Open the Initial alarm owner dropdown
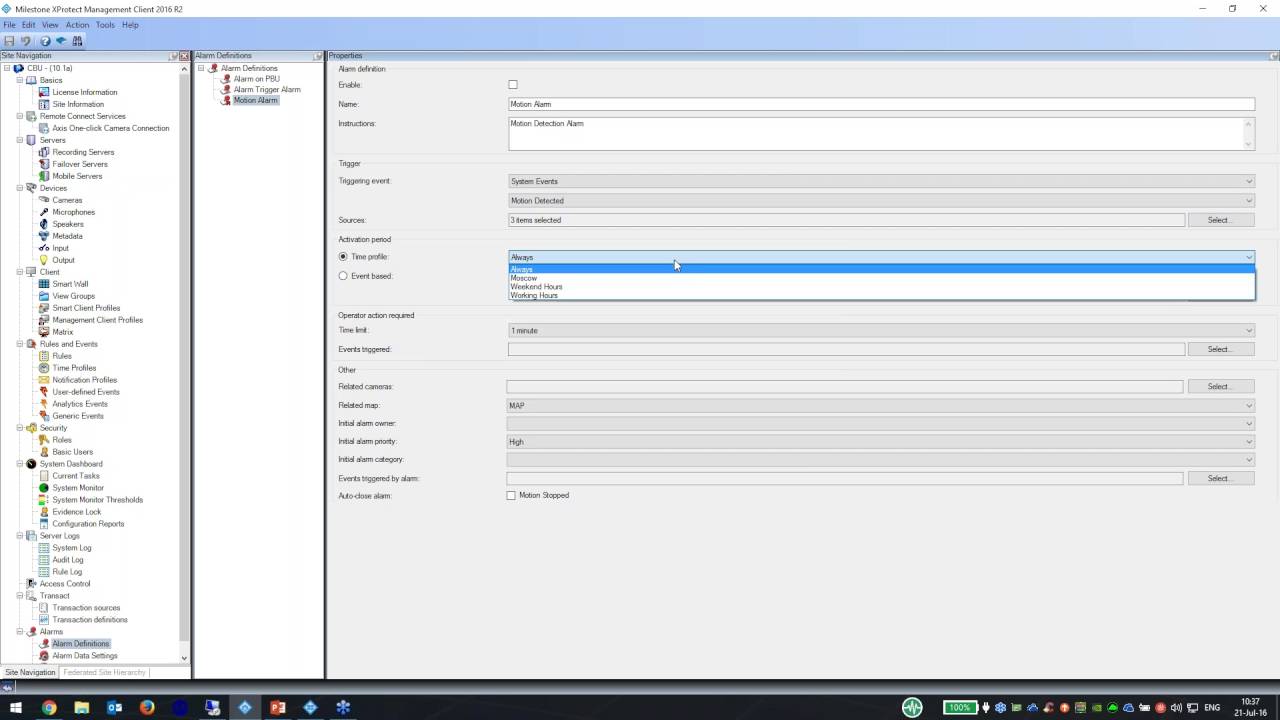The height and width of the screenshot is (720, 1280). 880,424
